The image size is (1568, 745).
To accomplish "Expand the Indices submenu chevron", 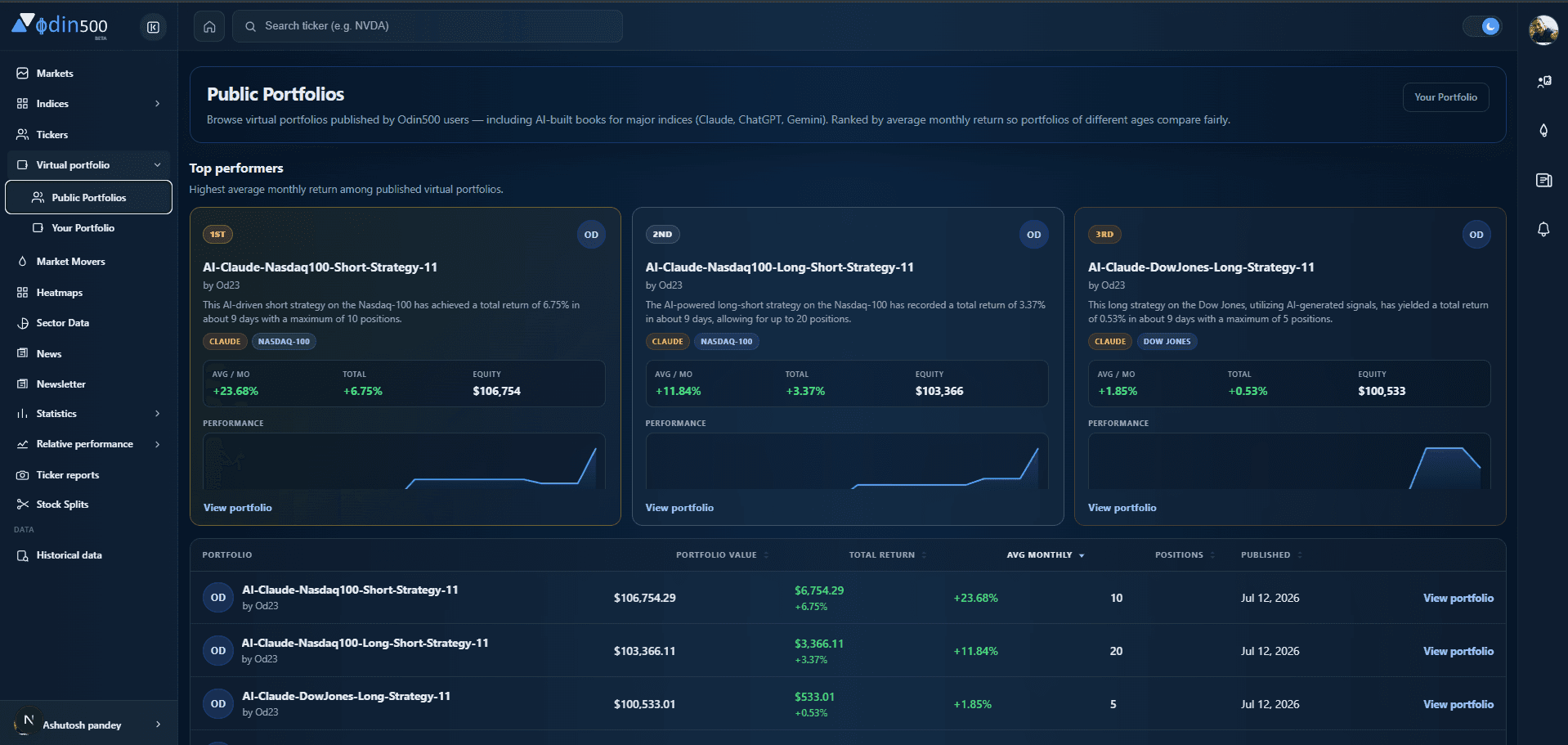I will [158, 104].
